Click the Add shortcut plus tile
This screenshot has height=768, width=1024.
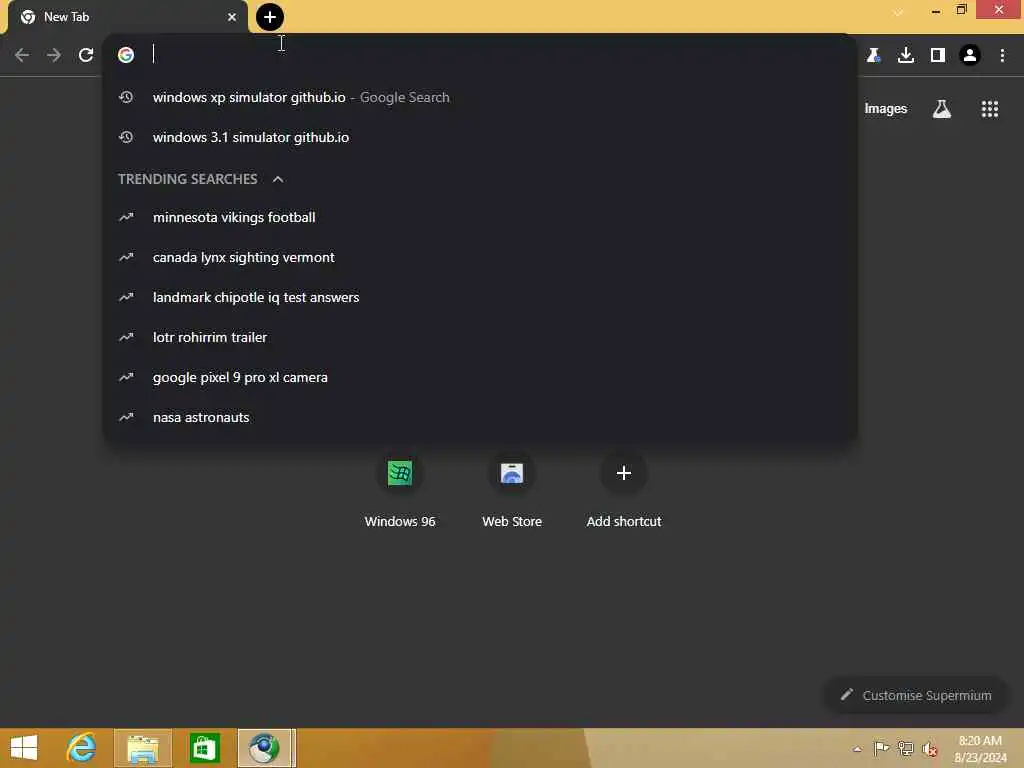624,490
